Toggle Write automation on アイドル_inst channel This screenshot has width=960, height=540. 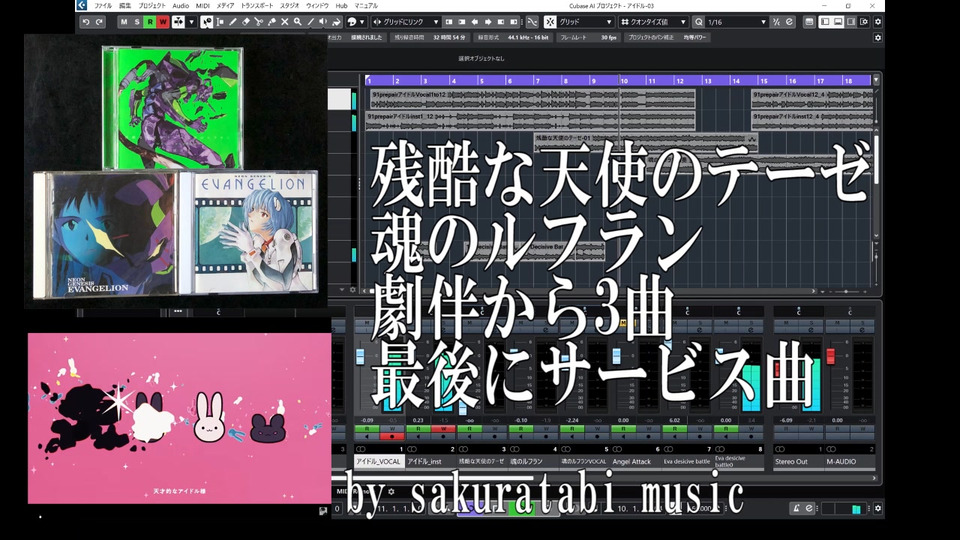pos(443,429)
